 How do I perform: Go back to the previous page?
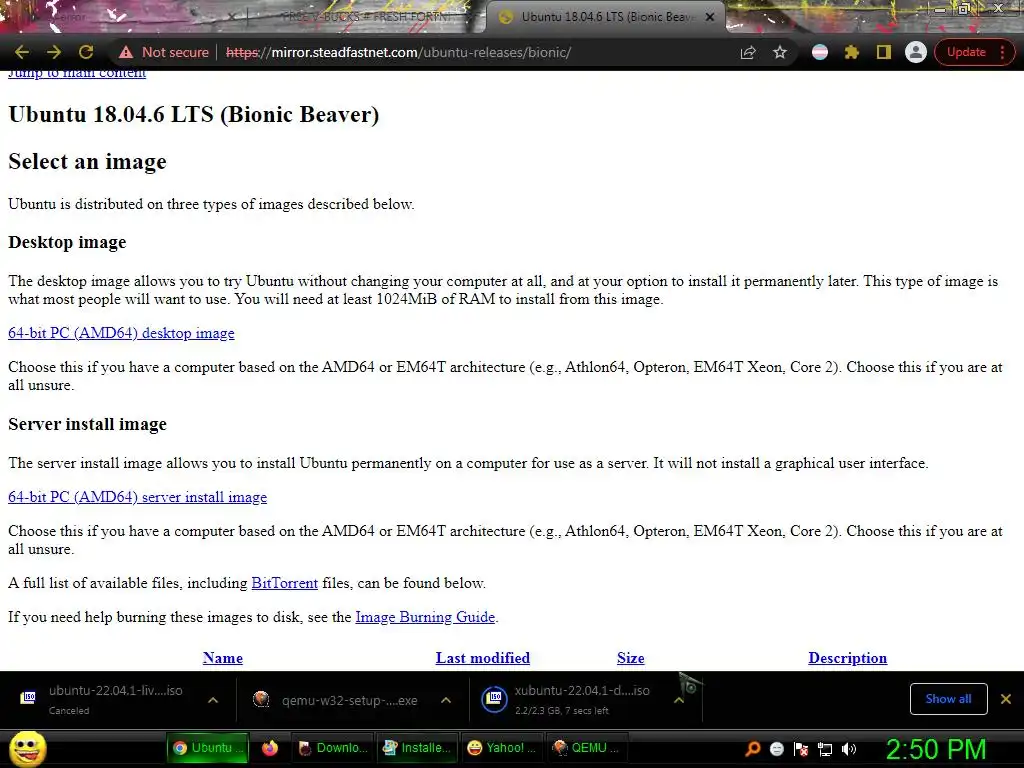pos(22,52)
